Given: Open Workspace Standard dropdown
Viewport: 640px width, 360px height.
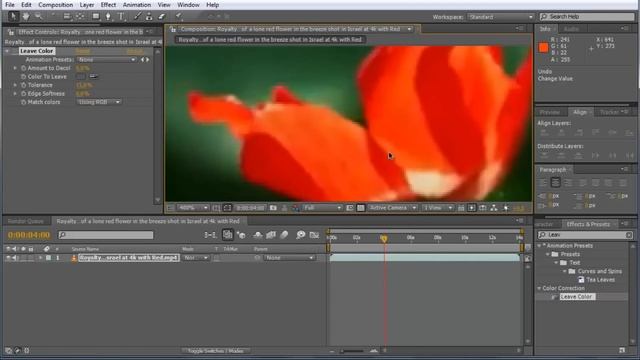Looking at the screenshot, I should (501, 17).
